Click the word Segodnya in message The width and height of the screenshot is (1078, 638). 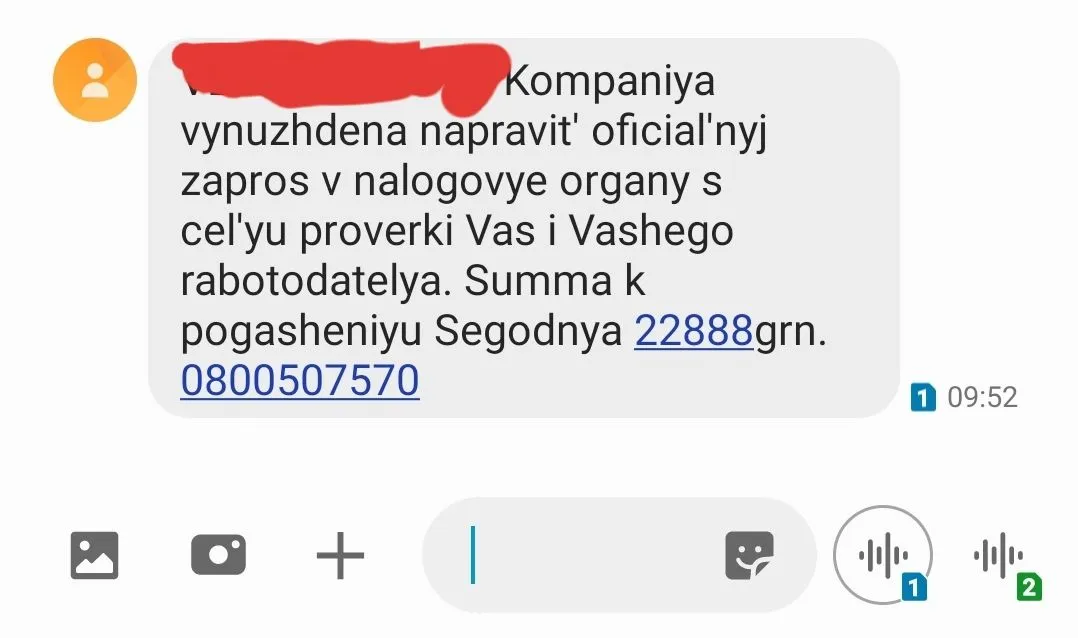(528, 333)
